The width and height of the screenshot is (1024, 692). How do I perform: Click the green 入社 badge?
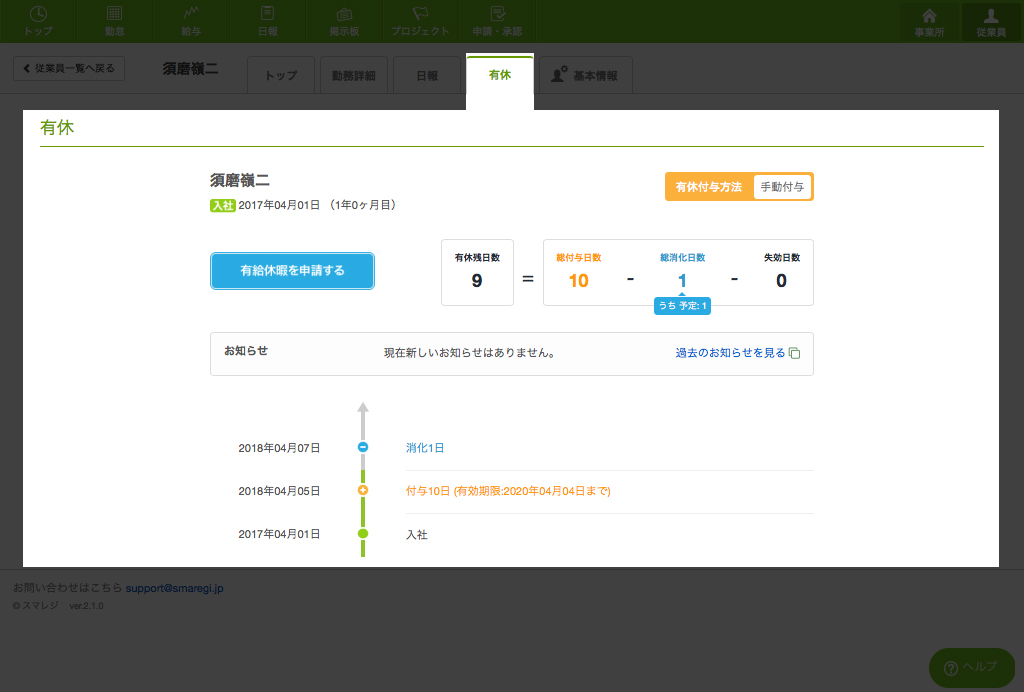pos(223,205)
